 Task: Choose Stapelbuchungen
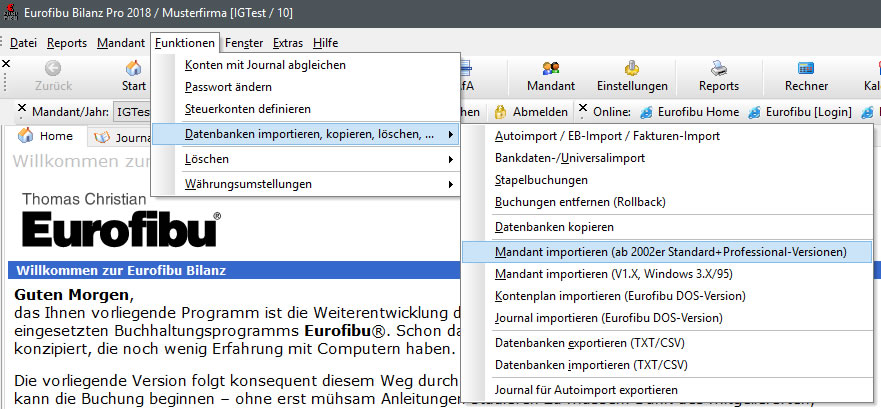667,180
